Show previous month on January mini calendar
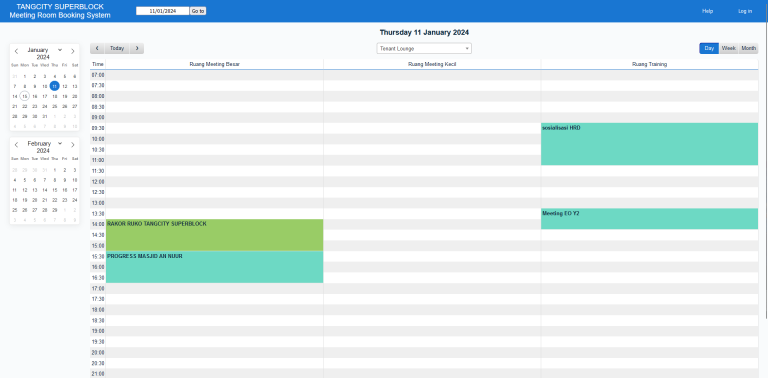Viewport: 768px width, 378px height. click(16, 51)
